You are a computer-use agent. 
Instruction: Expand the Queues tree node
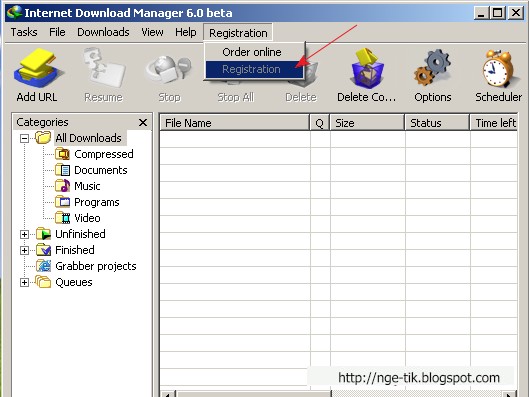pyautogui.click(x=24, y=282)
